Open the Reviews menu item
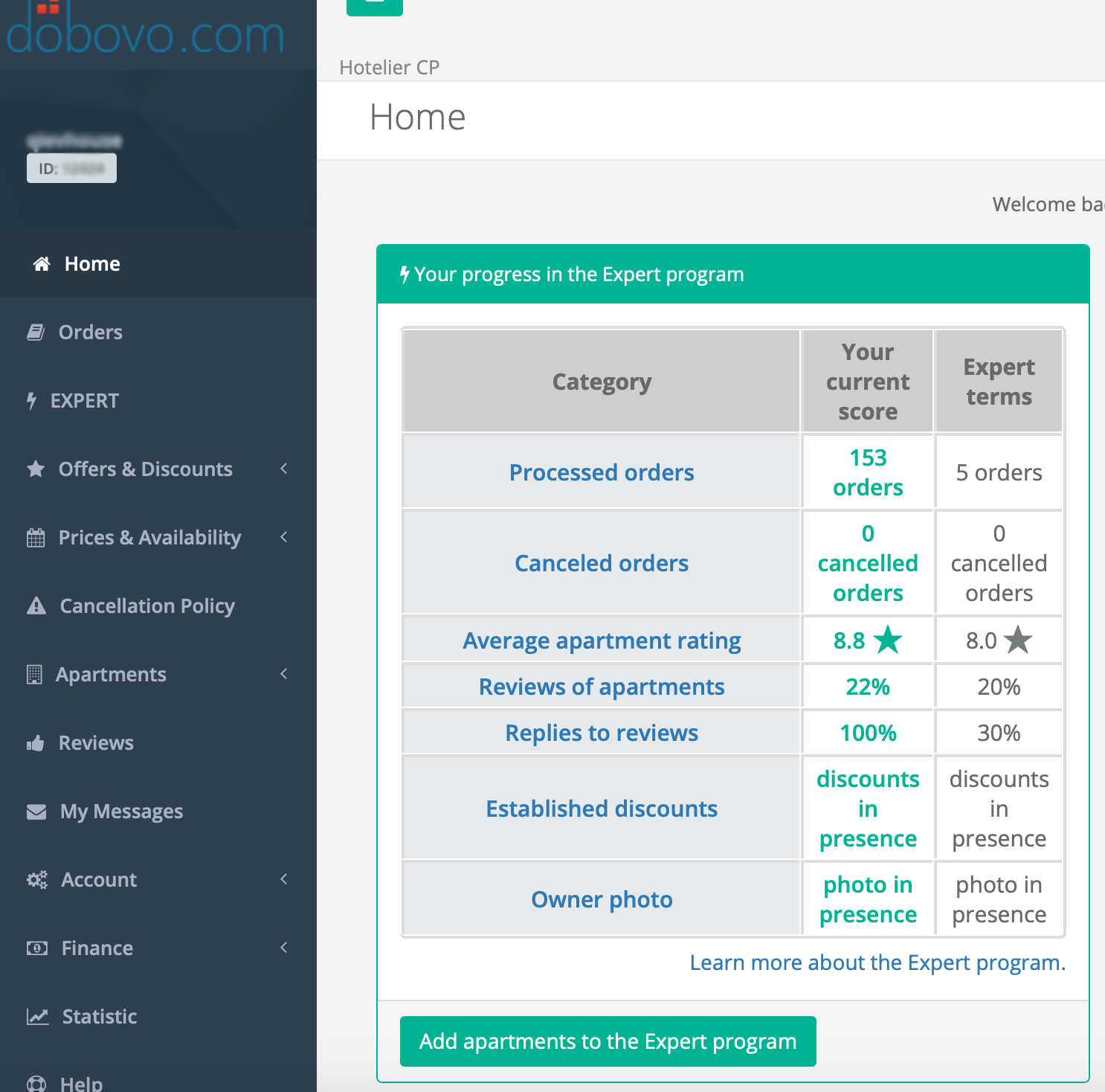 coord(158,743)
